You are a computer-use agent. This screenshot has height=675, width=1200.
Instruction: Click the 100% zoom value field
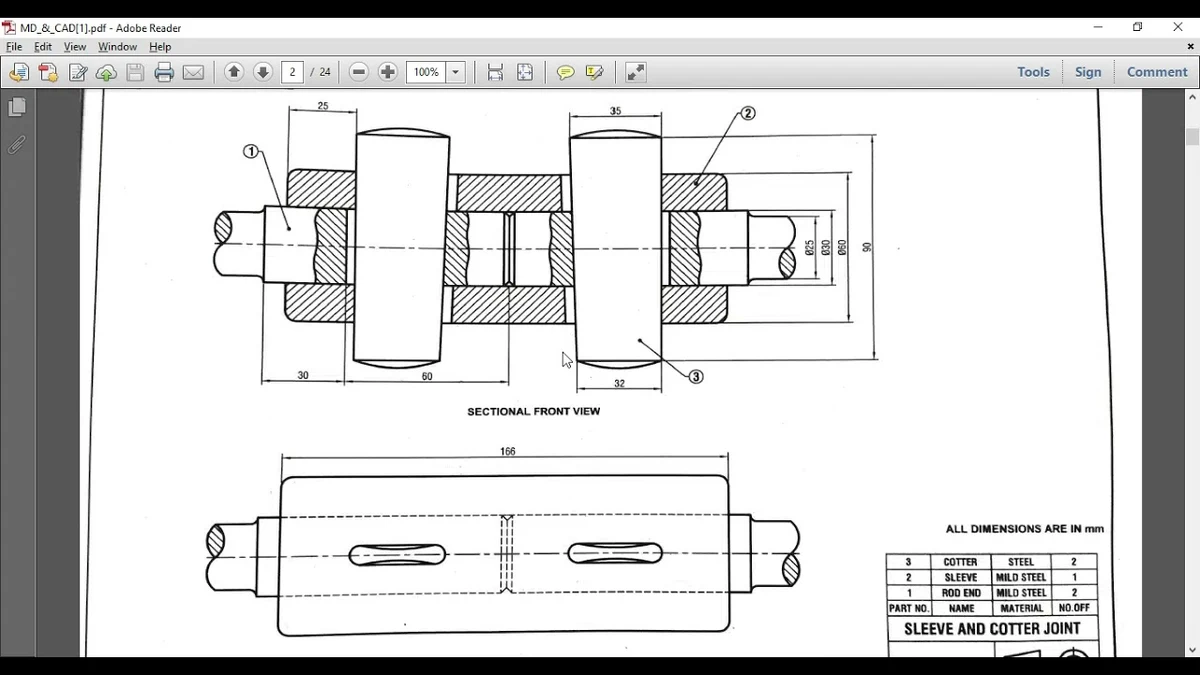click(426, 72)
